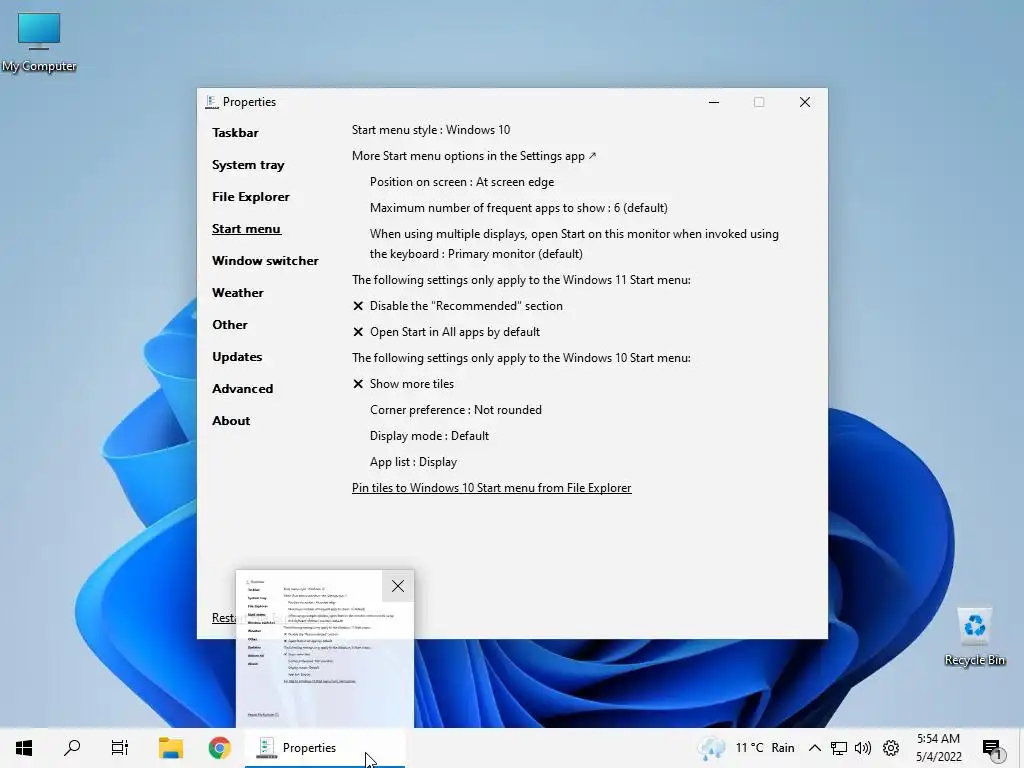
Task: Open the weather widget showing 11 °C Rain
Action: pos(746,748)
